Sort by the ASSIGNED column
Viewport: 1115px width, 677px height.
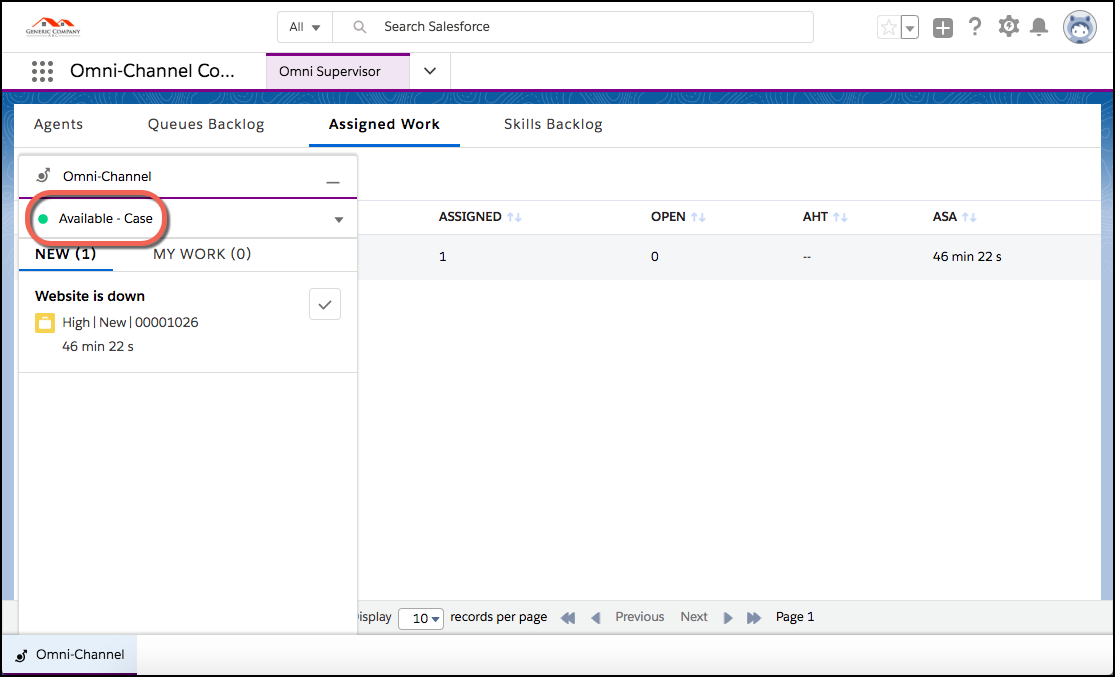click(480, 217)
